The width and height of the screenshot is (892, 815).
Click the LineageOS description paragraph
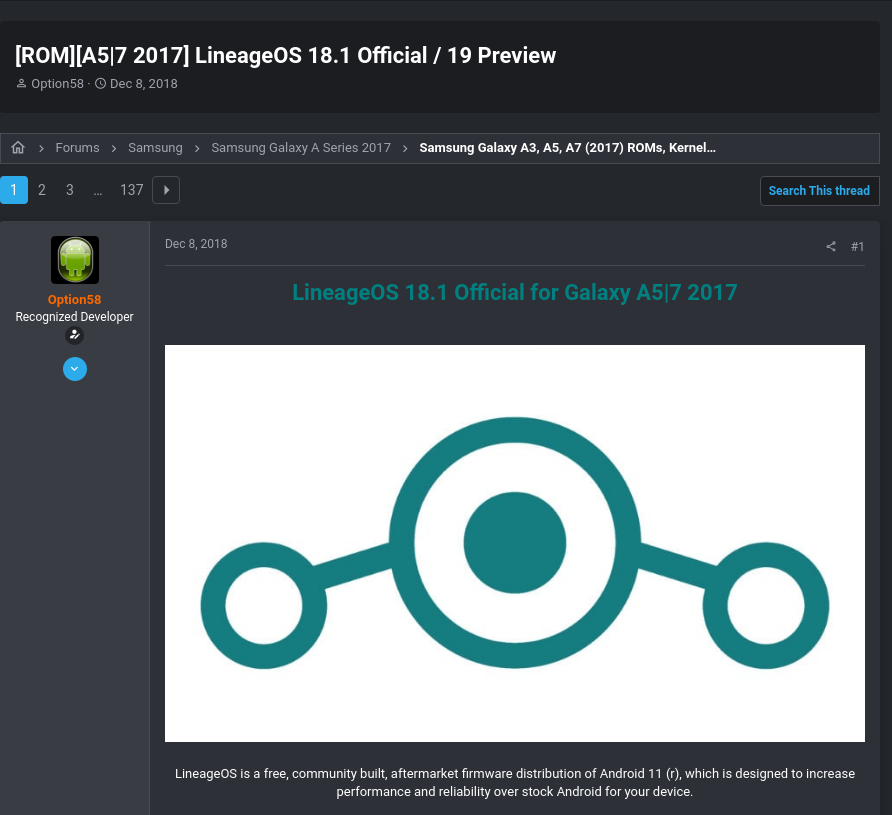[x=515, y=783]
